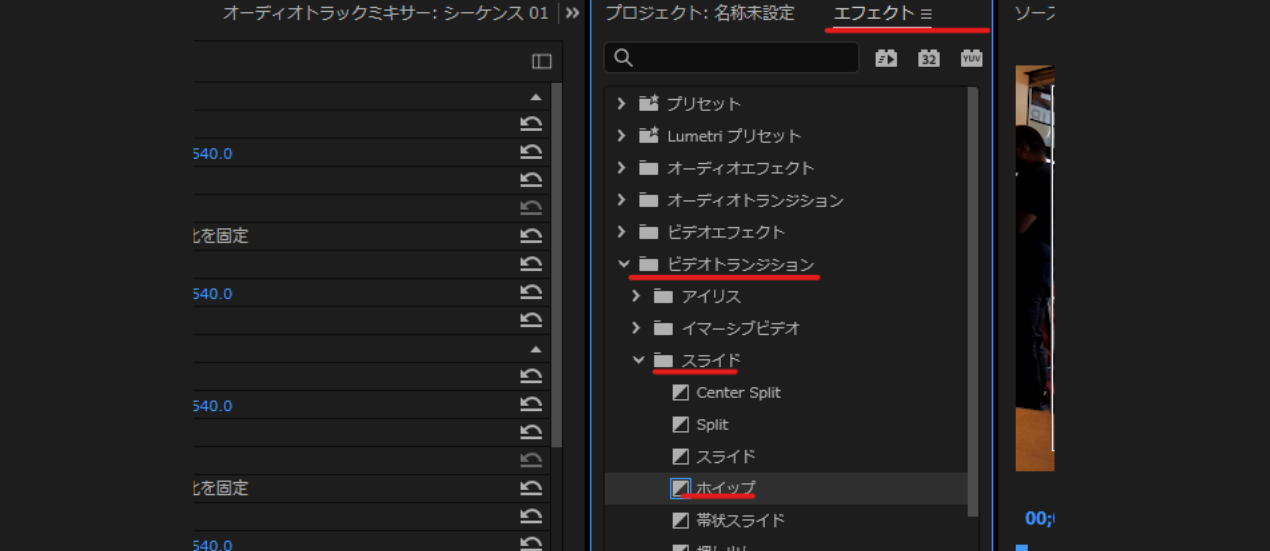The image size is (1270, 551).
Task: Toggle the YUV Effects filter icon
Action: pos(971,58)
